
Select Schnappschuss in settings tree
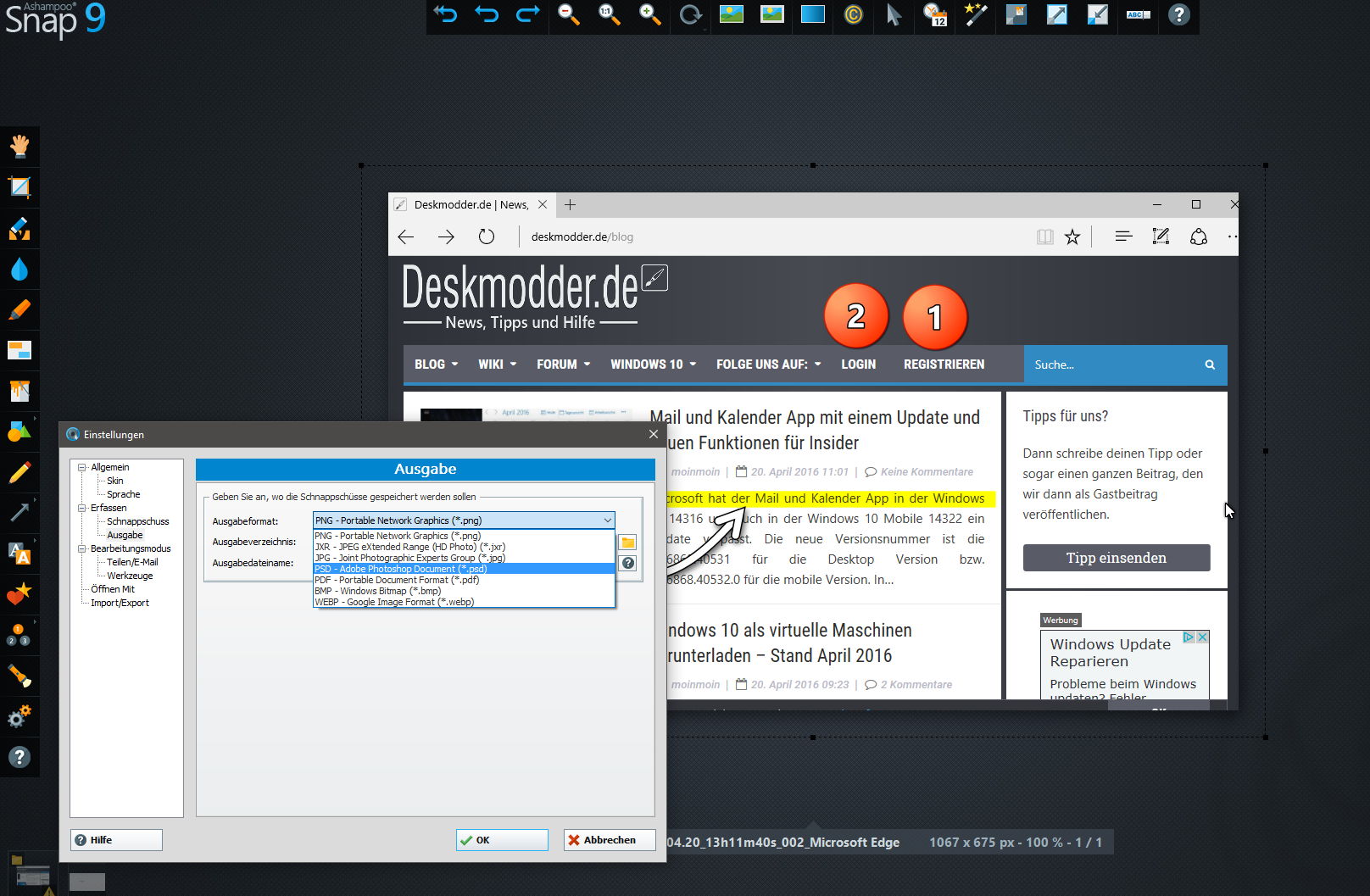point(138,521)
